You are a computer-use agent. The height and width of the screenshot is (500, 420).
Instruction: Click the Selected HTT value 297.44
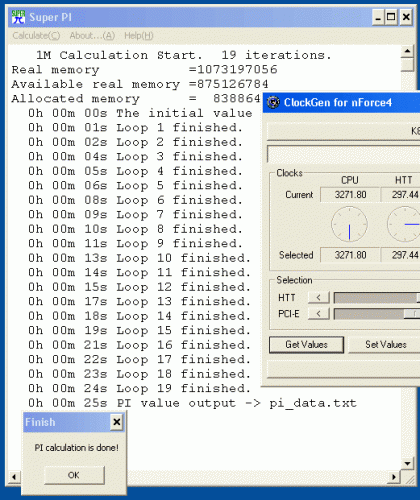coord(401,255)
